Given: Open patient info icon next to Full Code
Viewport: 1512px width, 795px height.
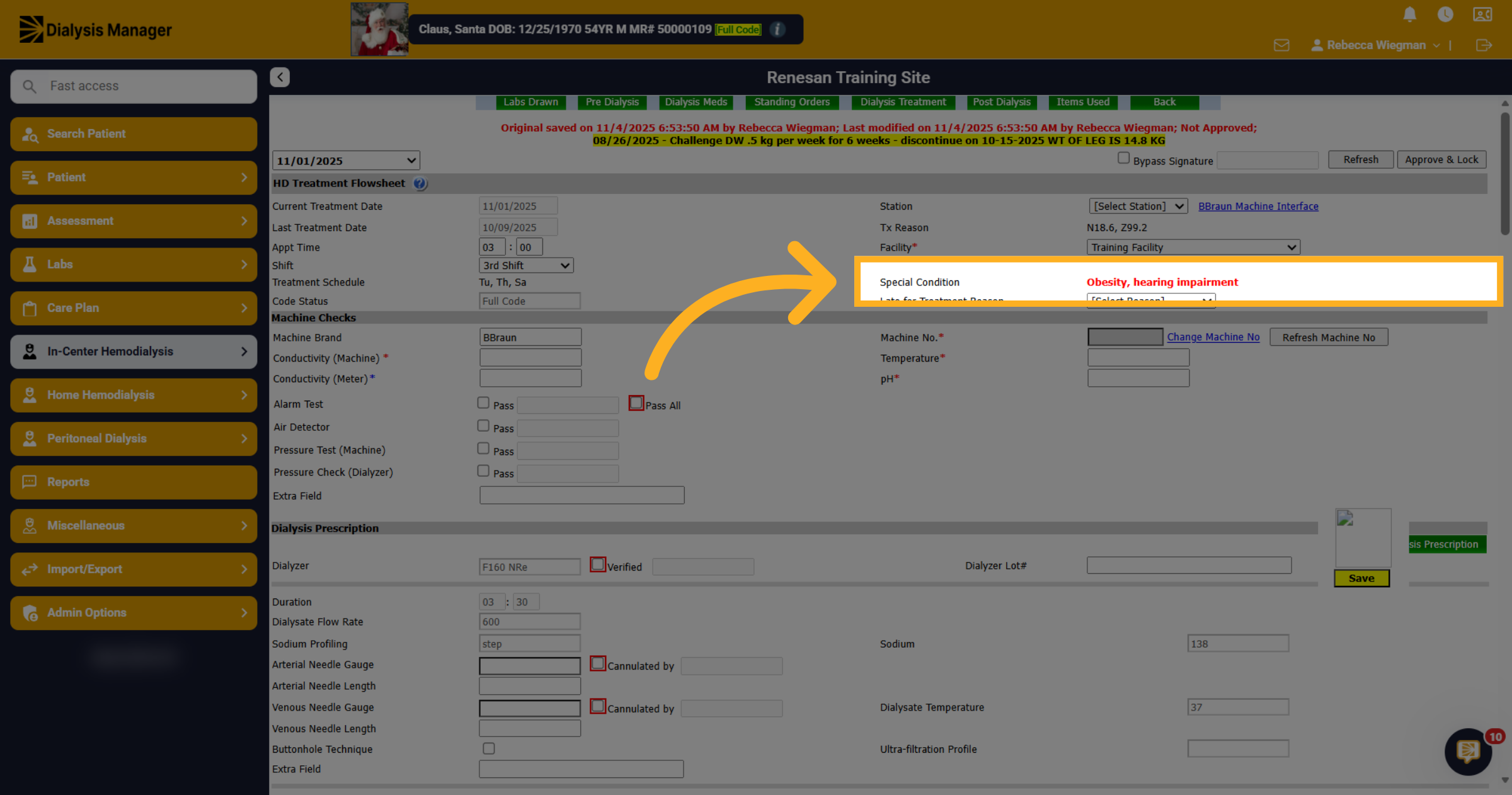Looking at the screenshot, I should pos(778,29).
